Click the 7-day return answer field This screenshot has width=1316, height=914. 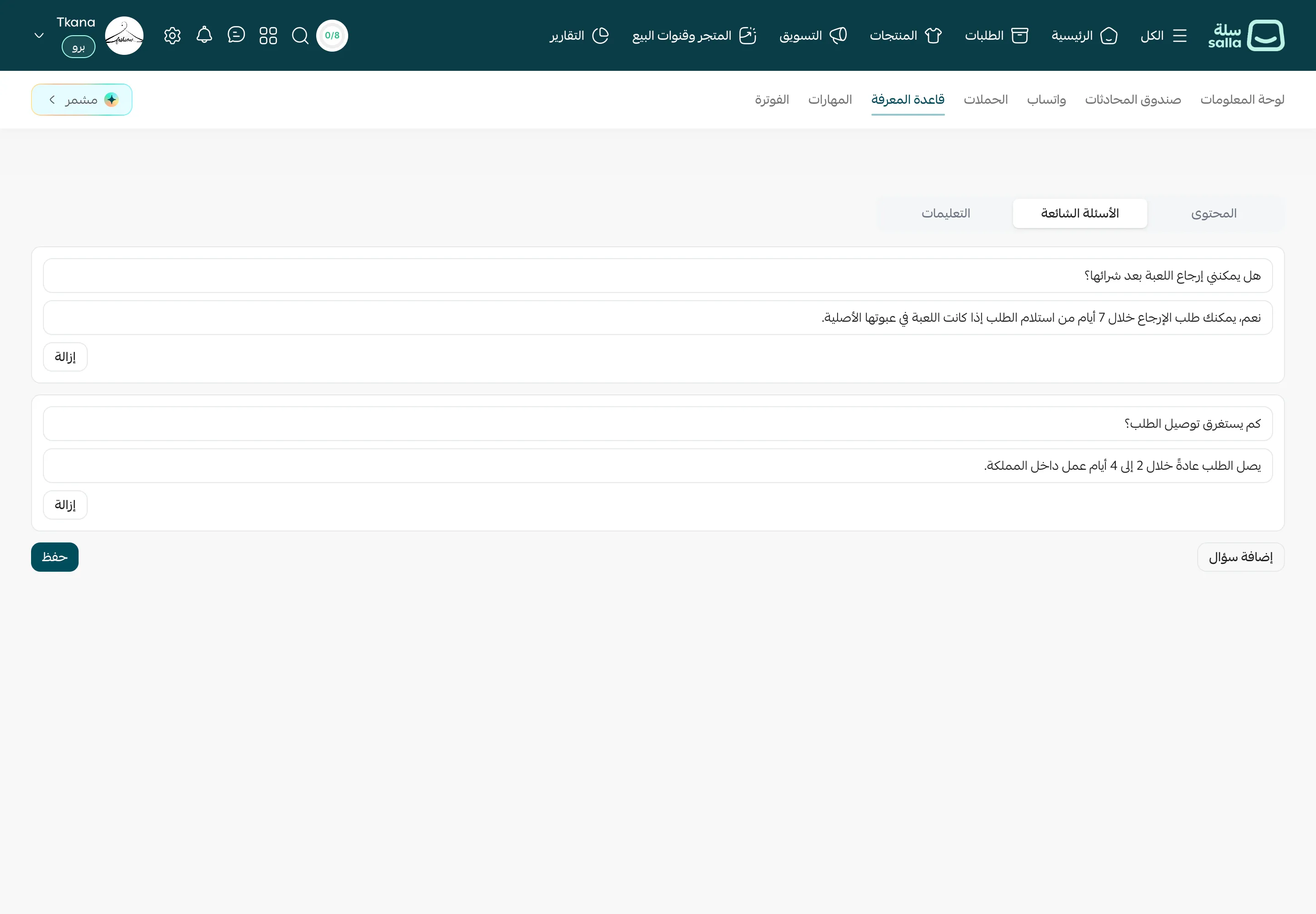658,318
